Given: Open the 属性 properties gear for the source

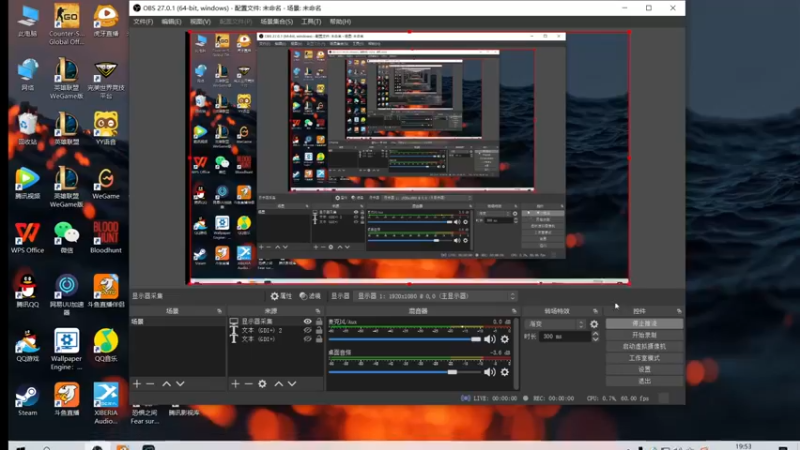Looking at the screenshot, I should pos(281,296).
